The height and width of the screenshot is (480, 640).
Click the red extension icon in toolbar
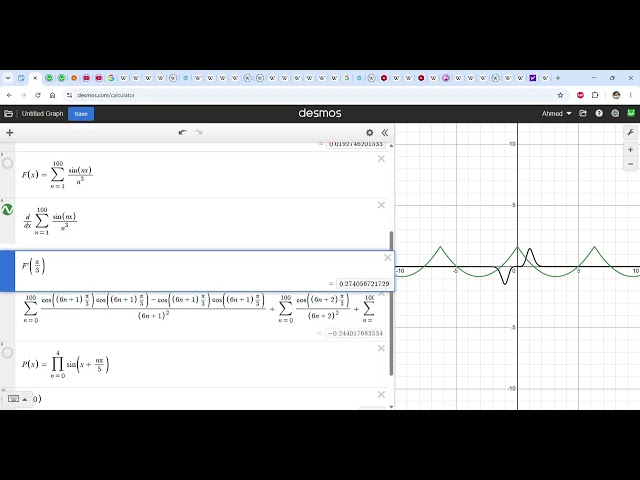(580, 95)
